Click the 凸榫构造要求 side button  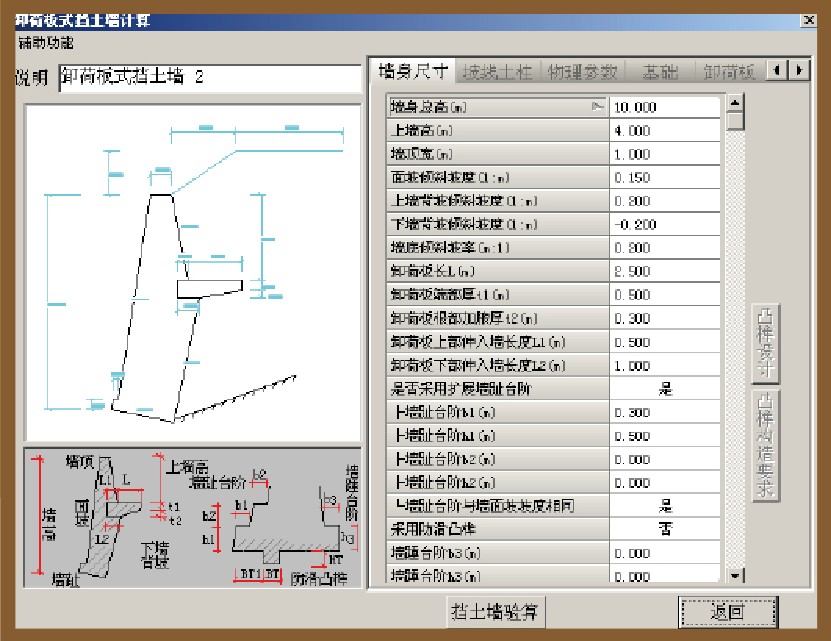tap(765, 445)
